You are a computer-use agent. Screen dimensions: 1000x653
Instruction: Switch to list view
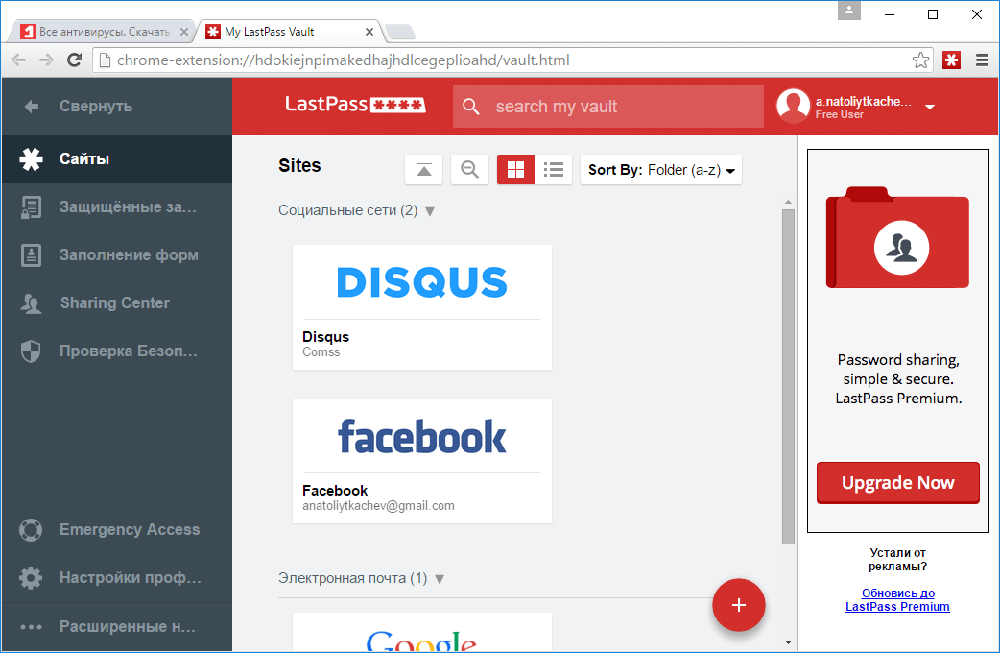554,170
